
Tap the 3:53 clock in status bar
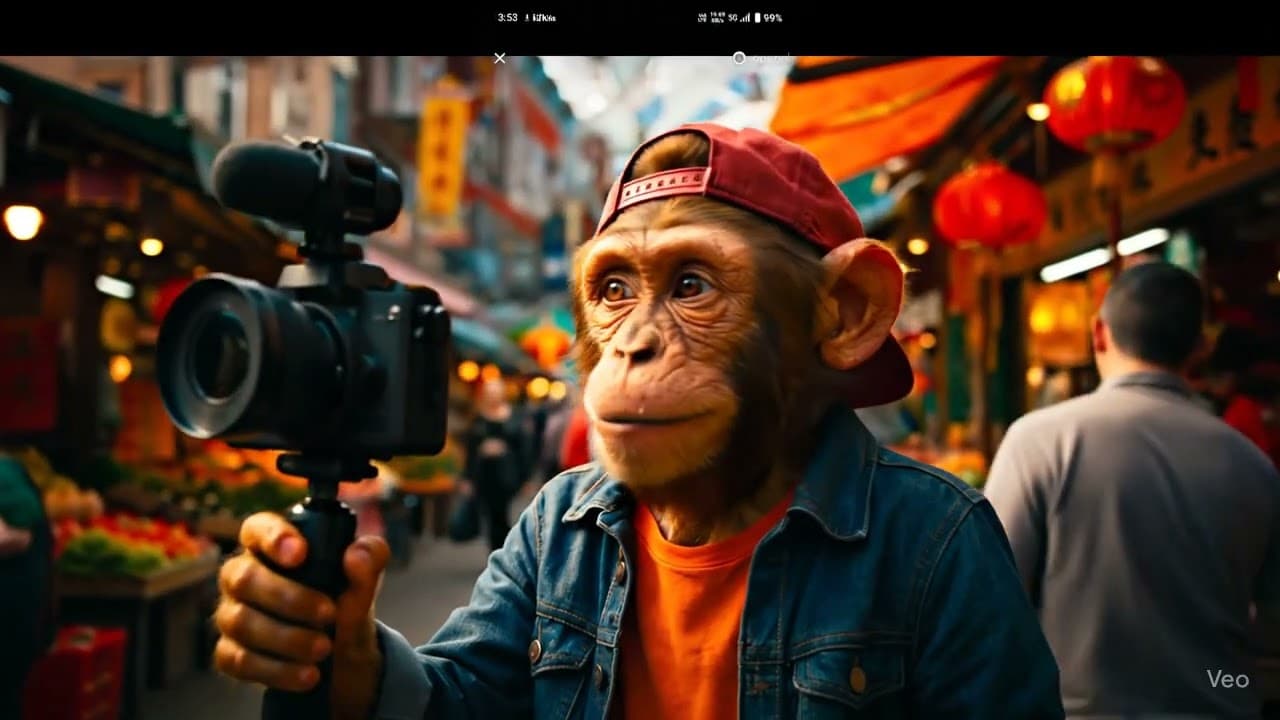[x=508, y=18]
